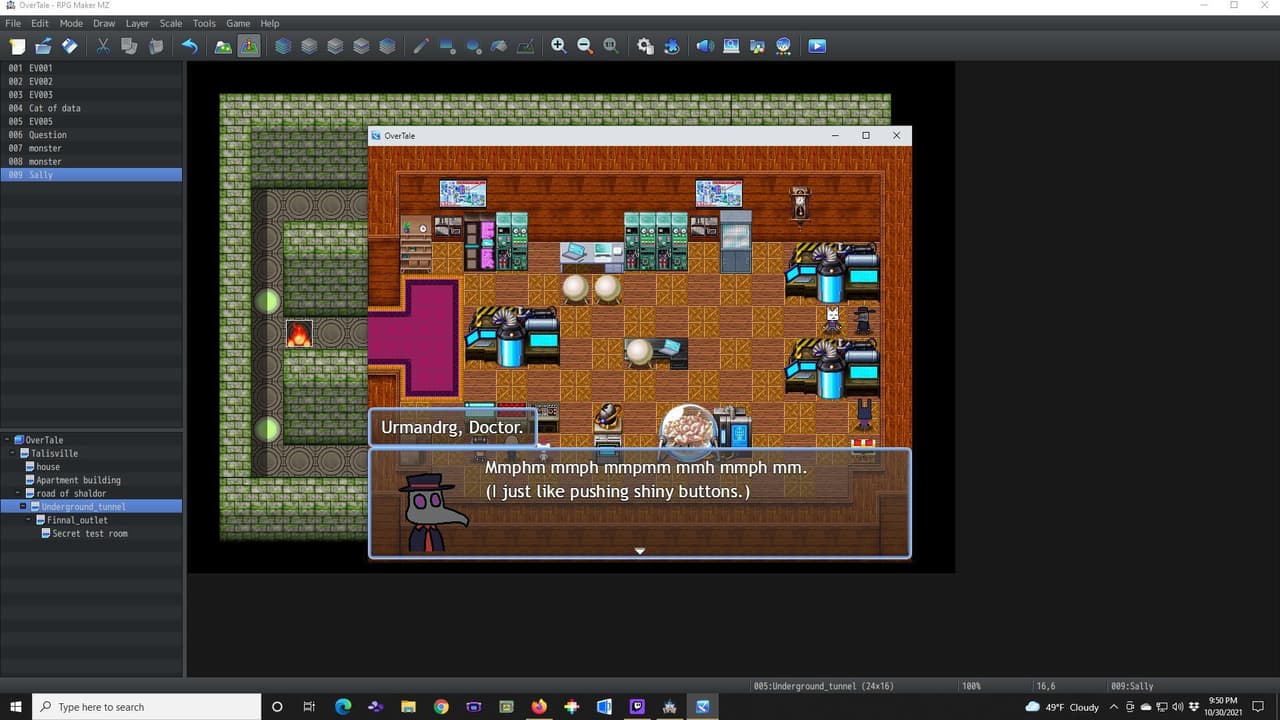Start Playtest with the play icon
The height and width of the screenshot is (720, 1280).
[x=817, y=46]
